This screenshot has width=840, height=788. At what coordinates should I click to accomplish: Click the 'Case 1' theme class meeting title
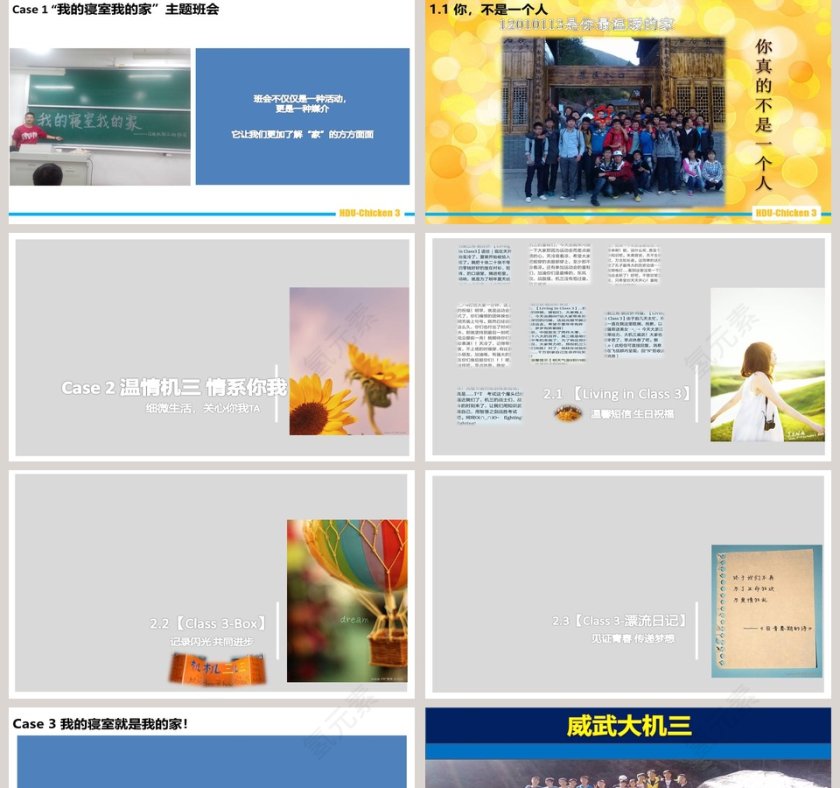click(115, 10)
